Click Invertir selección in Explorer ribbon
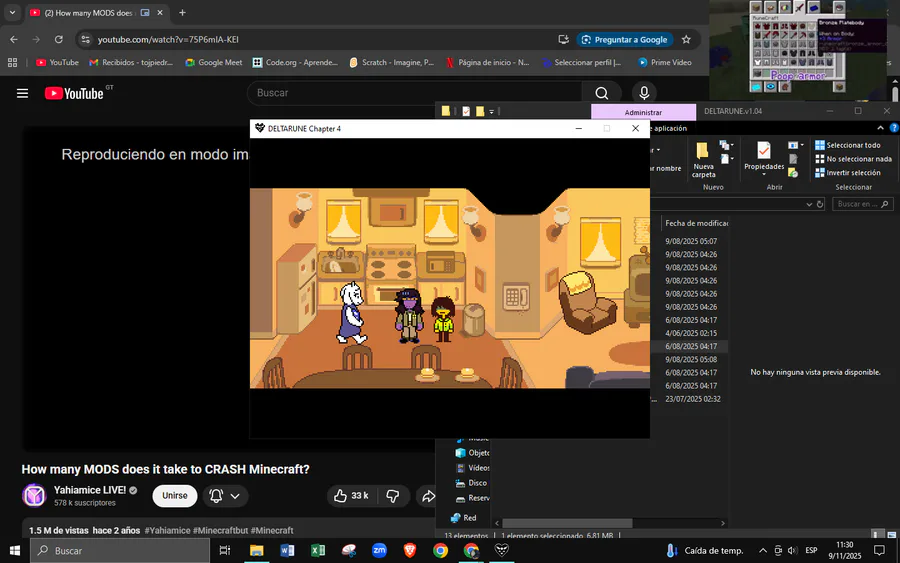This screenshot has width=900, height=563. [x=848, y=173]
